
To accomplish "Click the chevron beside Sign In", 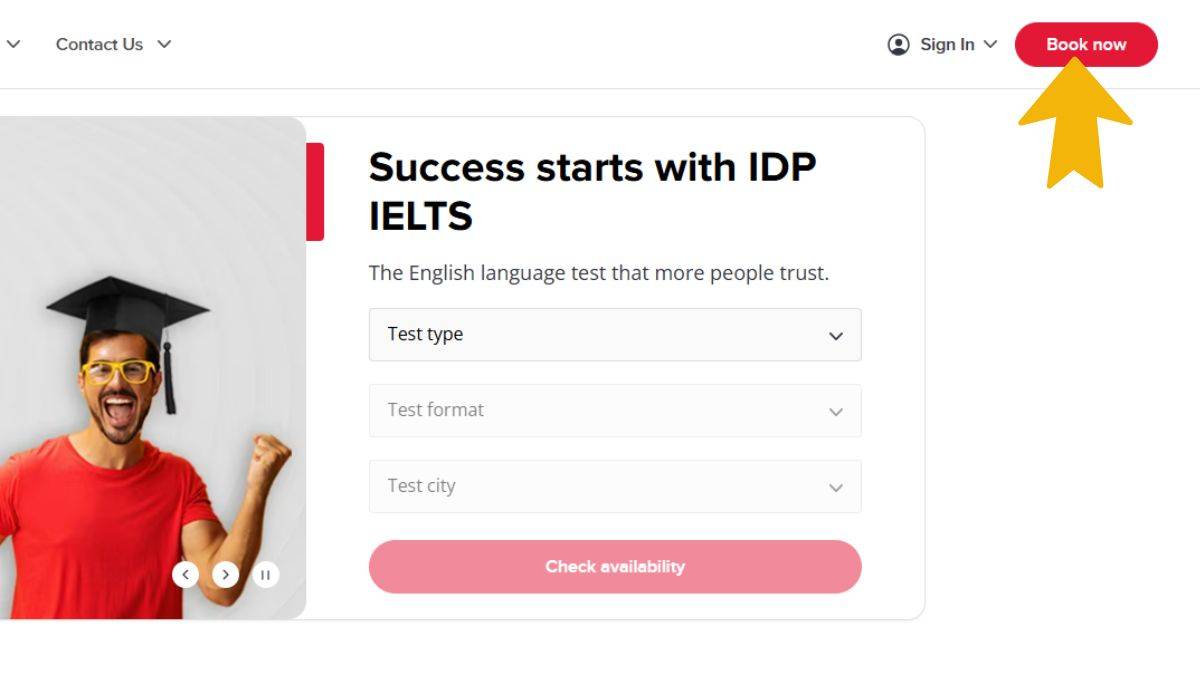I will [x=991, y=44].
